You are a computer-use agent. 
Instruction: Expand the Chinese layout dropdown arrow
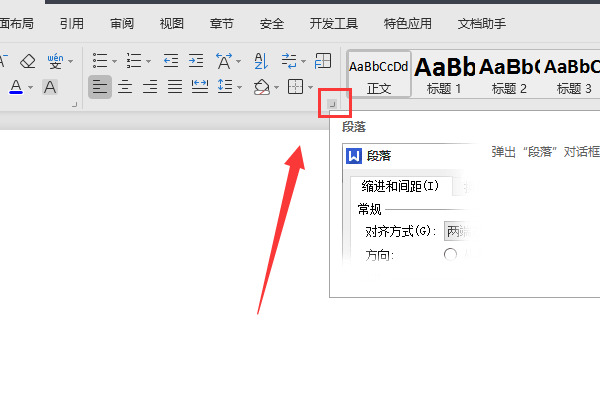(x=238, y=61)
